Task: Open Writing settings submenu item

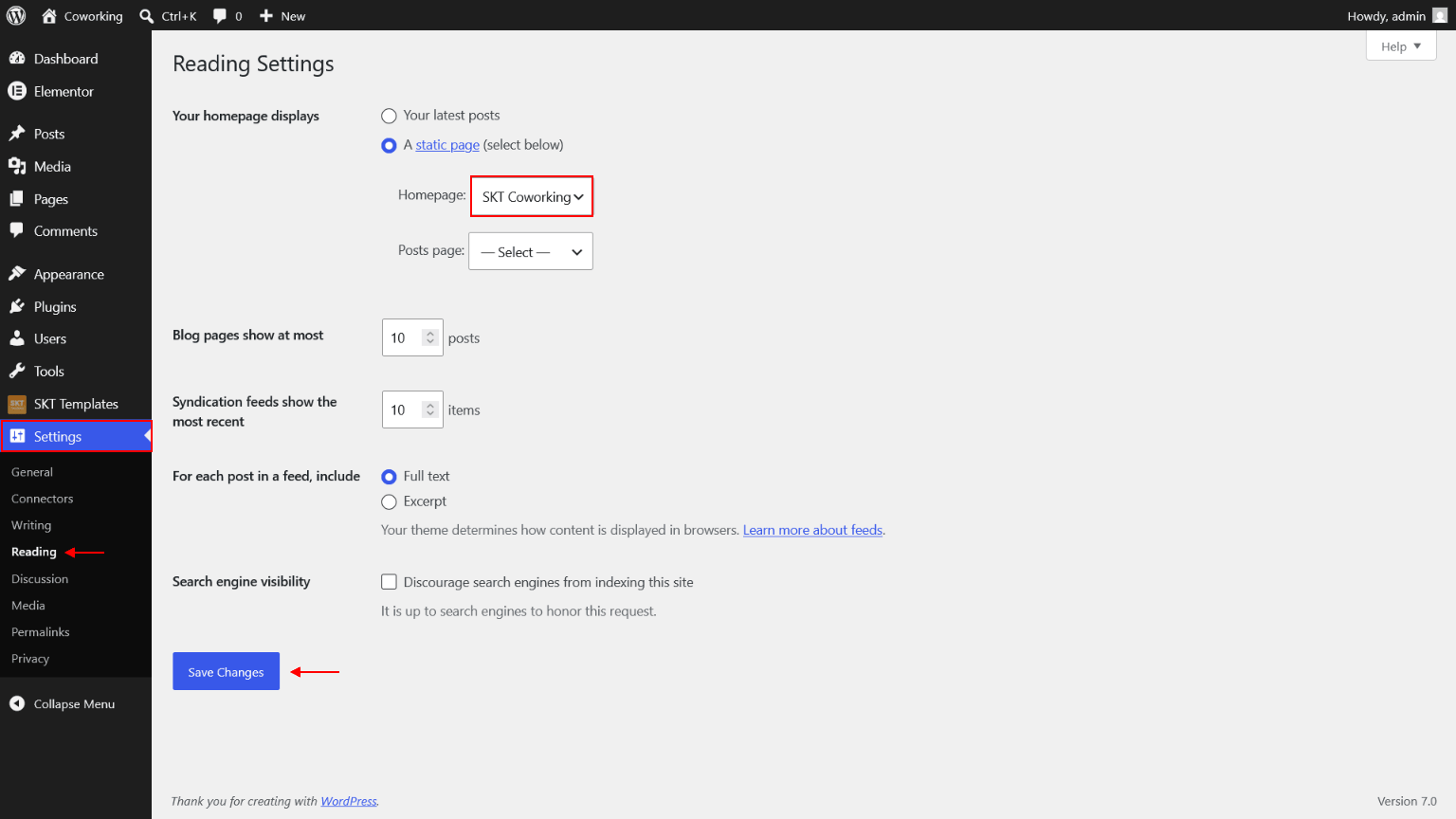Action: (31, 525)
